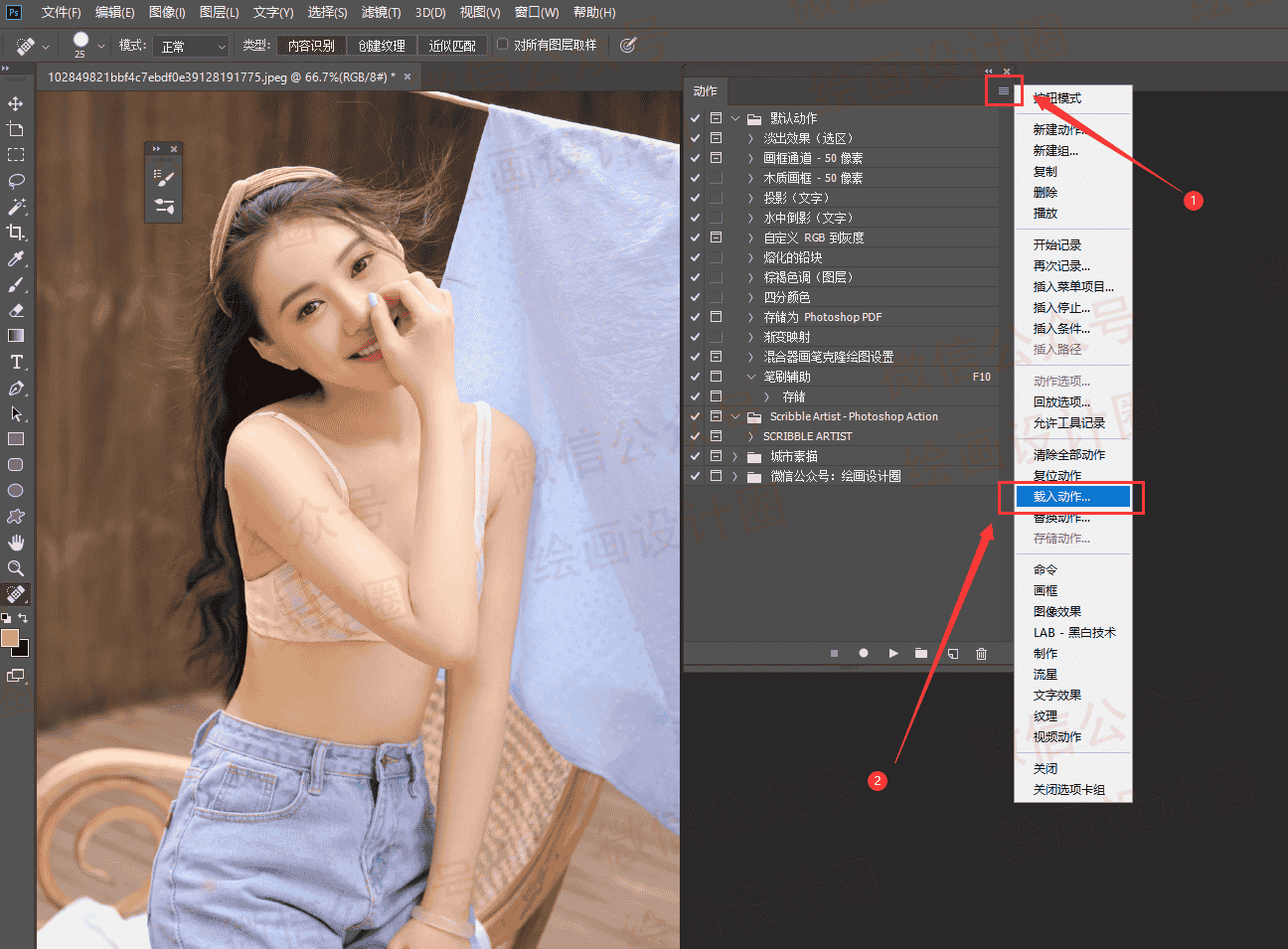The image size is (1288, 949).
Task: Play the selected action
Action: [x=893, y=653]
